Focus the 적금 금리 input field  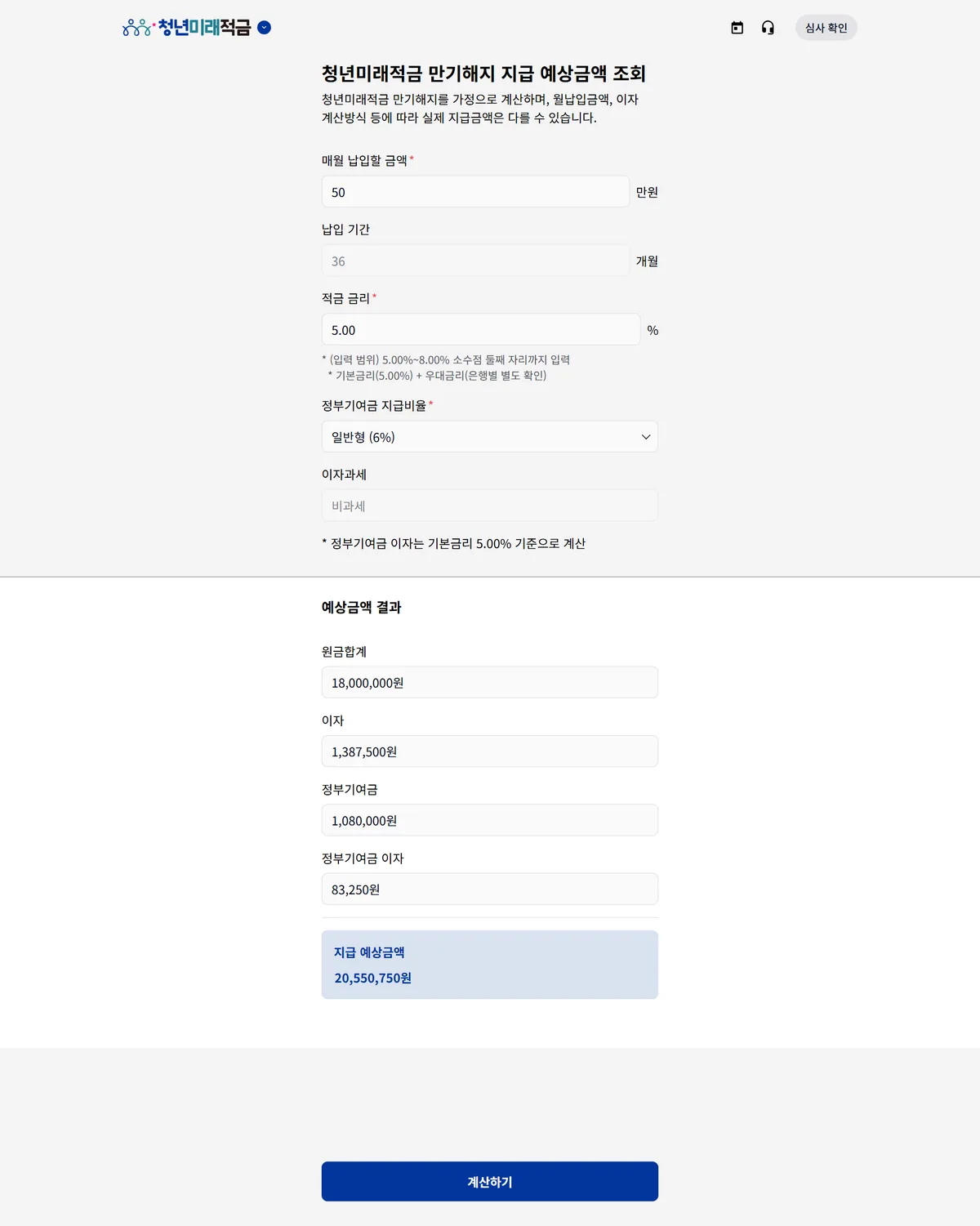pos(481,330)
